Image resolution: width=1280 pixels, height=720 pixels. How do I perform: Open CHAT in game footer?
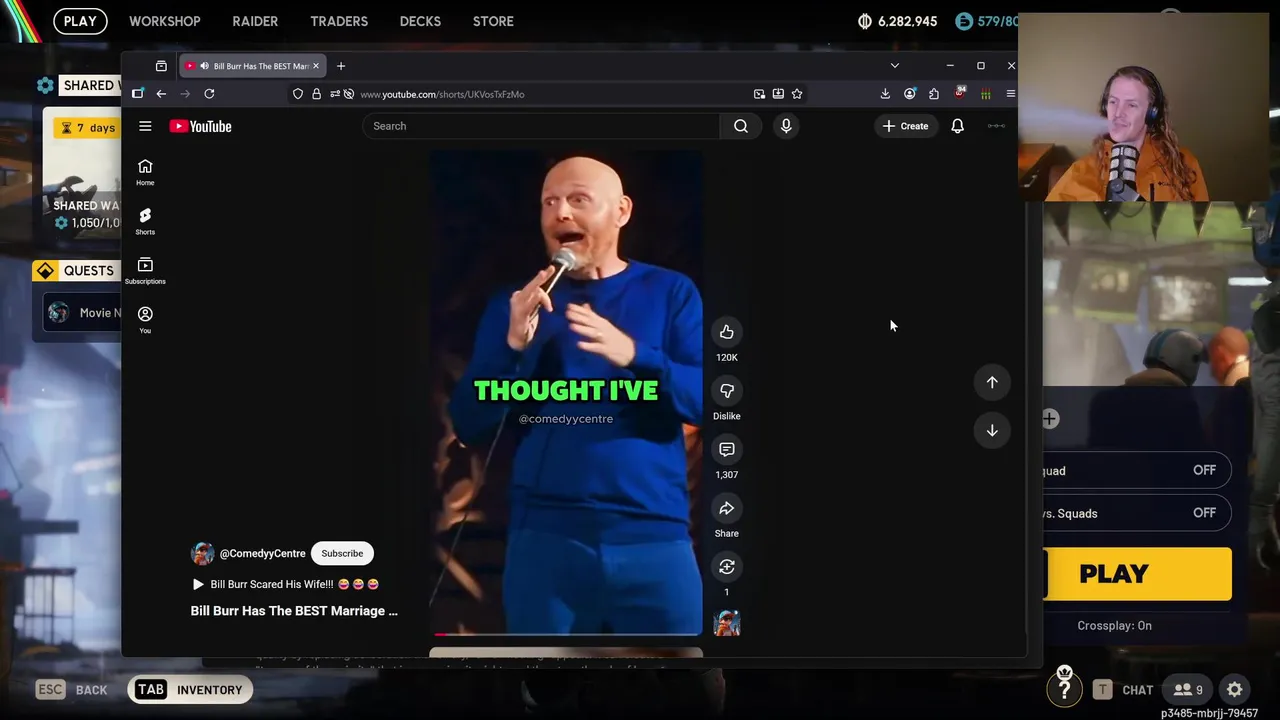[1123, 690]
